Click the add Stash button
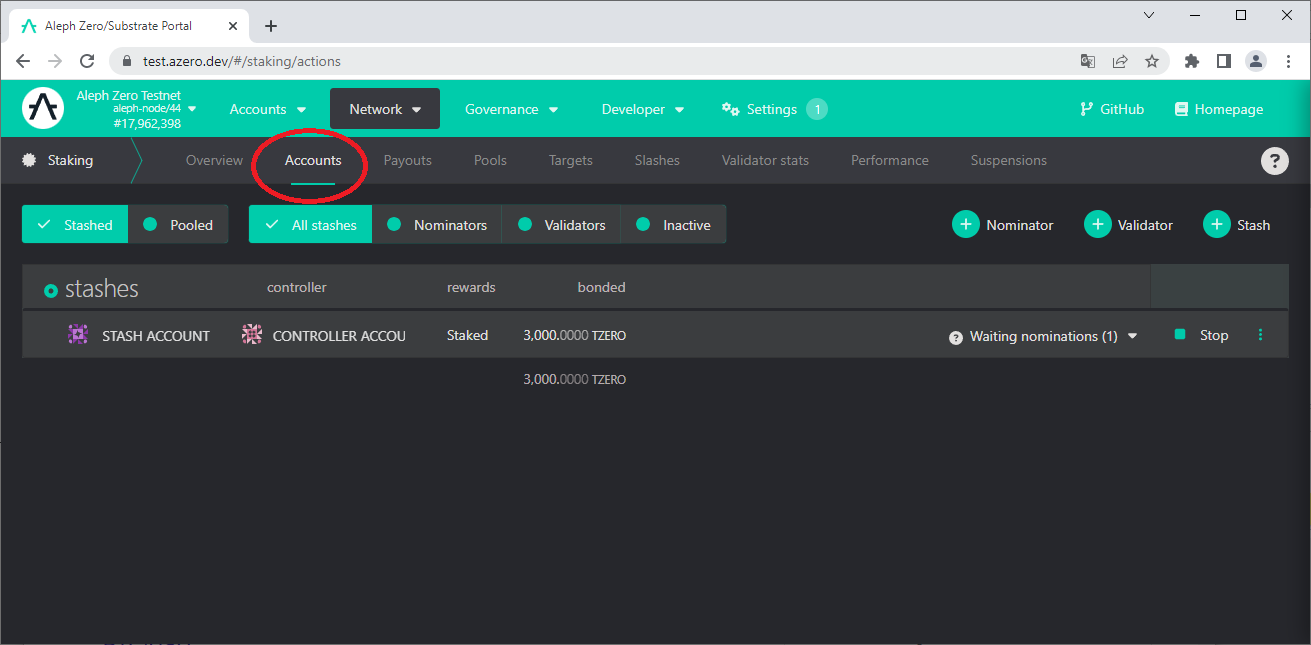This screenshot has height=645, width=1311. (1237, 225)
